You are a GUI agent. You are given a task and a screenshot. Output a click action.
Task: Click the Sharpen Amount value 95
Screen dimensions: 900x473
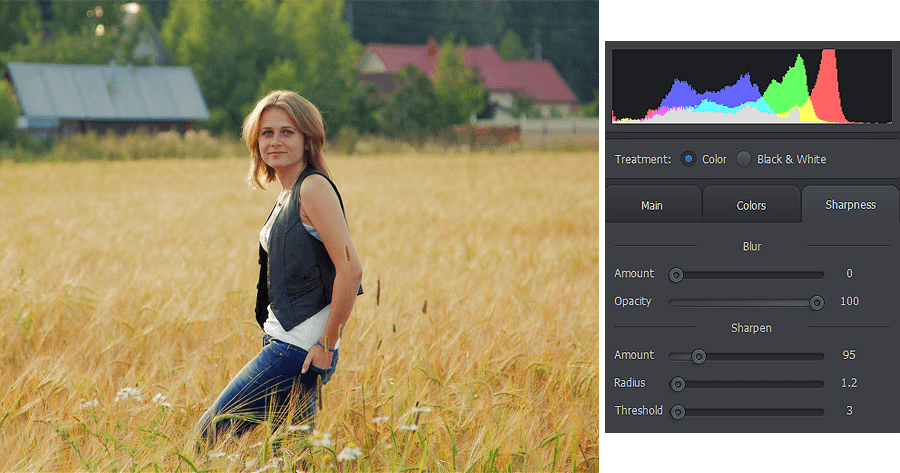(x=849, y=355)
